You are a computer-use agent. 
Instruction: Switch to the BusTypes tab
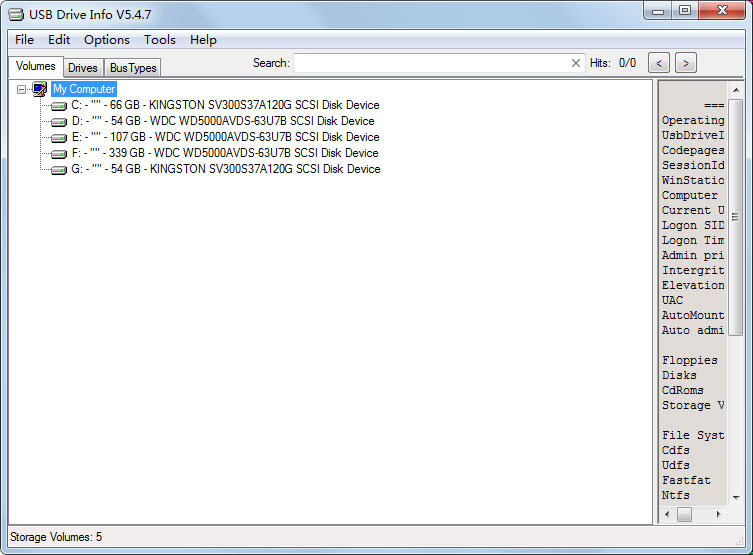133,68
